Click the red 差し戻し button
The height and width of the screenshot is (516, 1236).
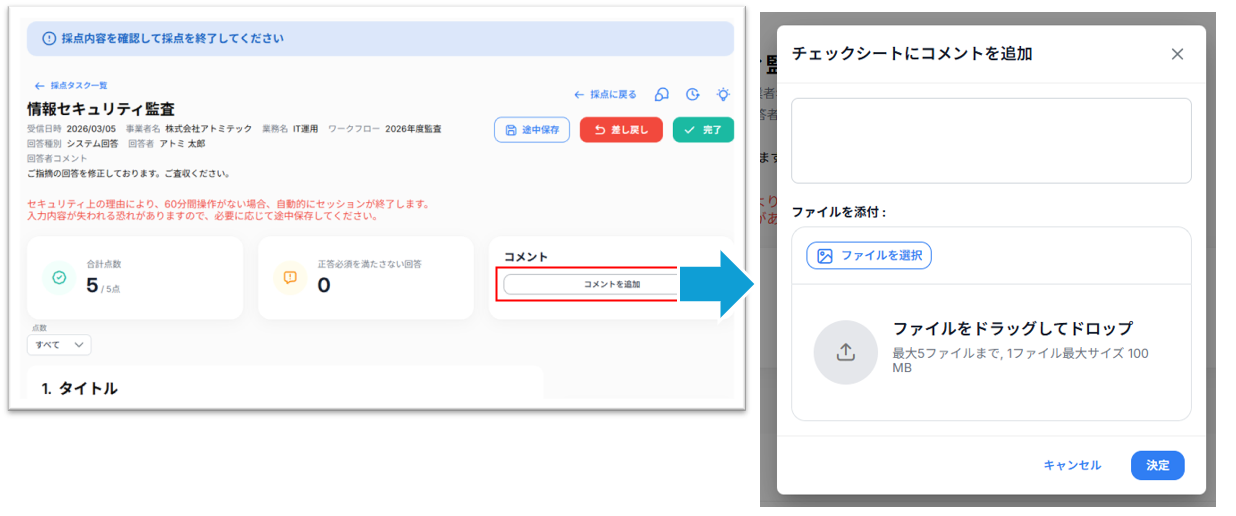[x=621, y=130]
